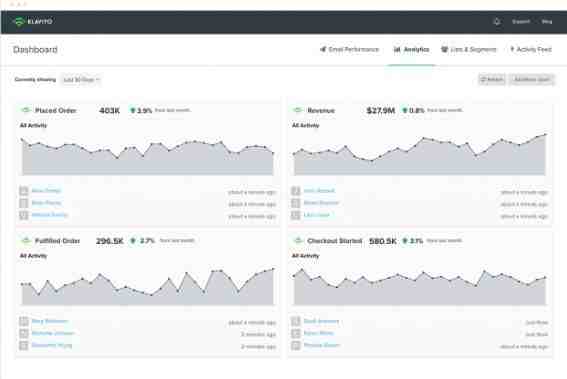Open second customer name in Placed Order
This screenshot has width=567, height=379.
[46, 203]
